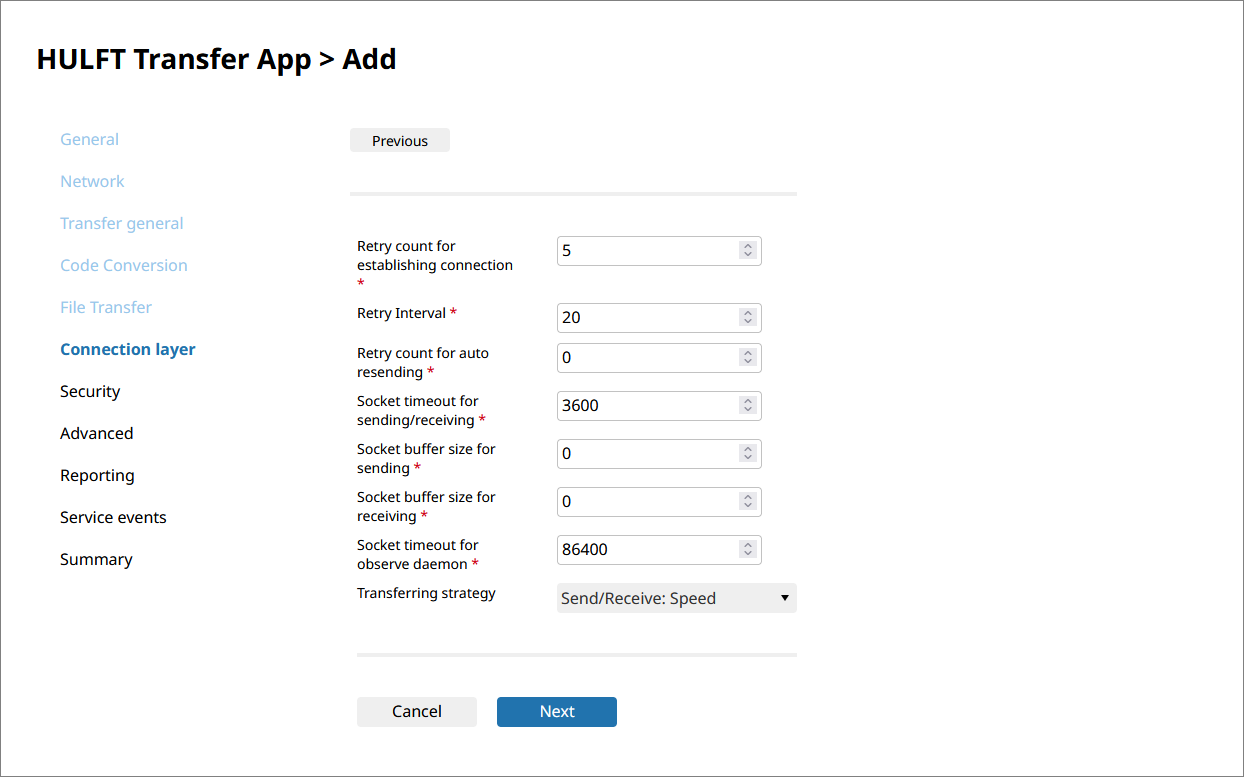Open the Summary page
The height and width of the screenshot is (777, 1244).
coord(95,560)
